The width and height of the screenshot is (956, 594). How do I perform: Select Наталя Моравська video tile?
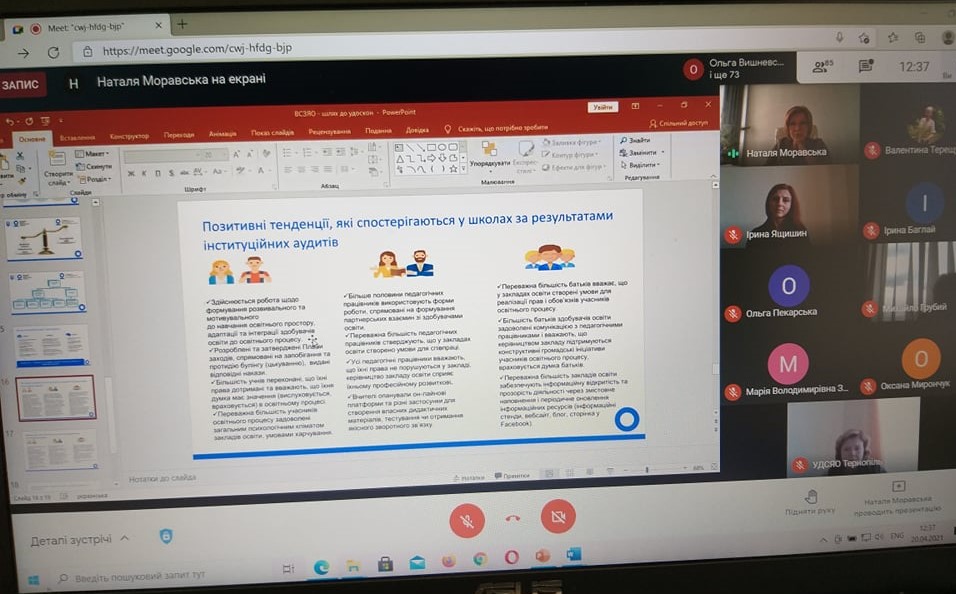click(790, 124)
